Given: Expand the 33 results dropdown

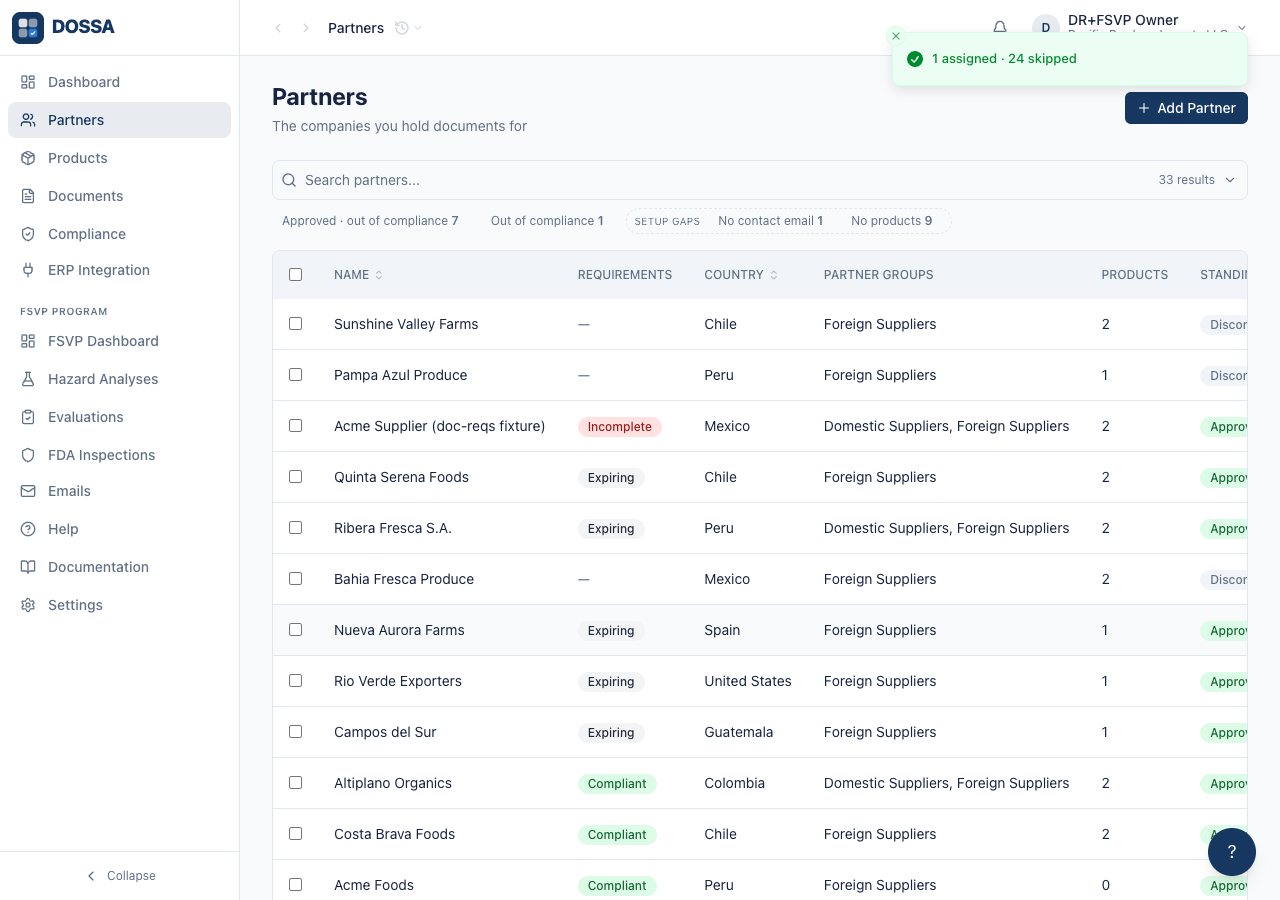Looking at the screenshot, I should click(x=1197, y=180).
